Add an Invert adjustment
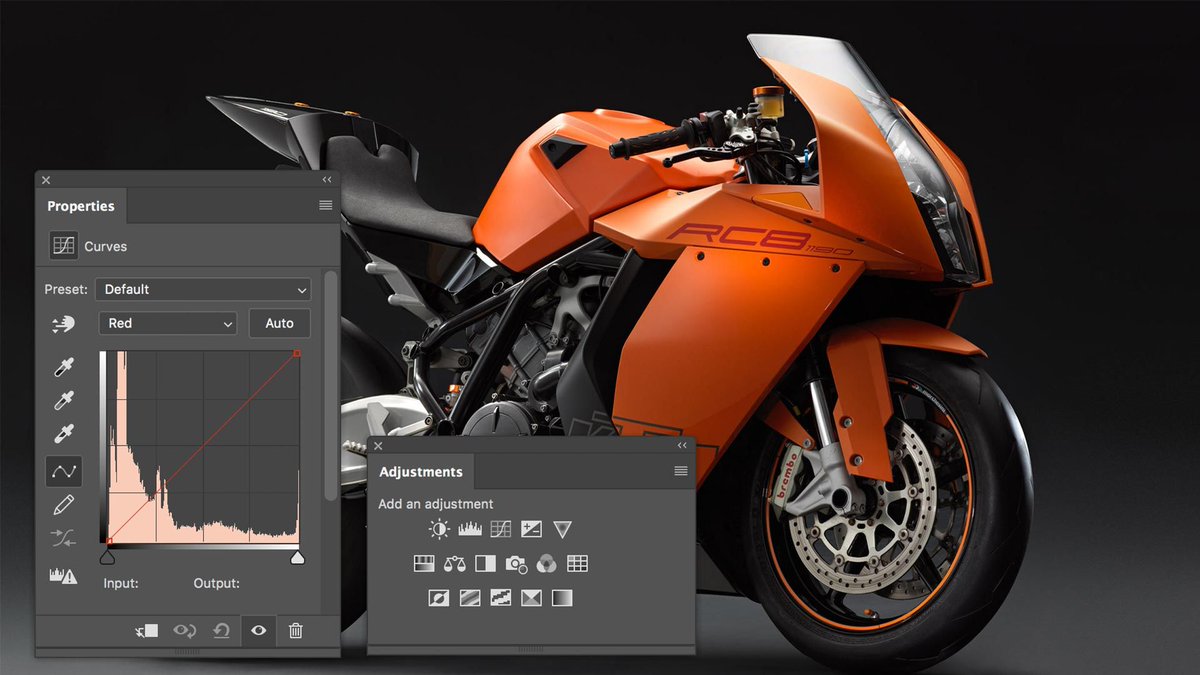The image size is (1200, 675). click(439, 598)
